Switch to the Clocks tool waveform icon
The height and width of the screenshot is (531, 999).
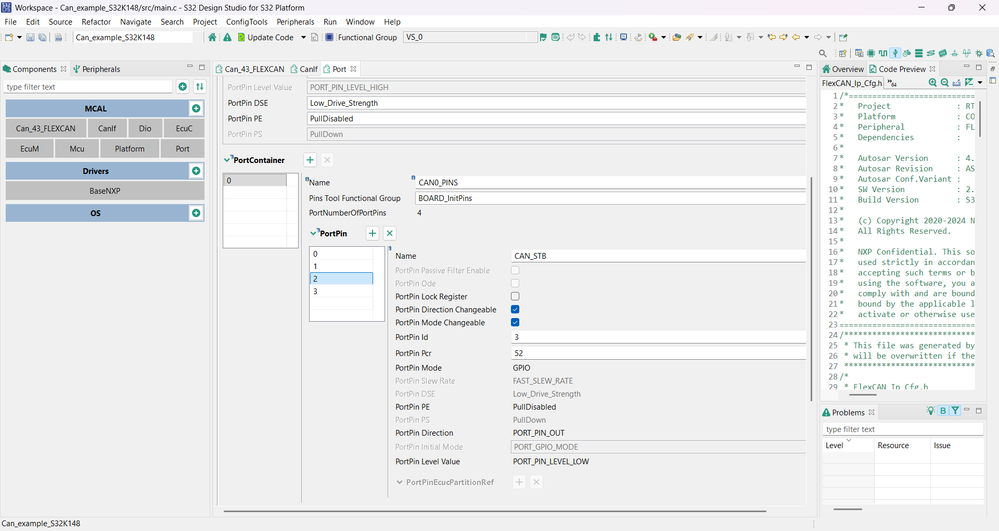coord(882,53)
